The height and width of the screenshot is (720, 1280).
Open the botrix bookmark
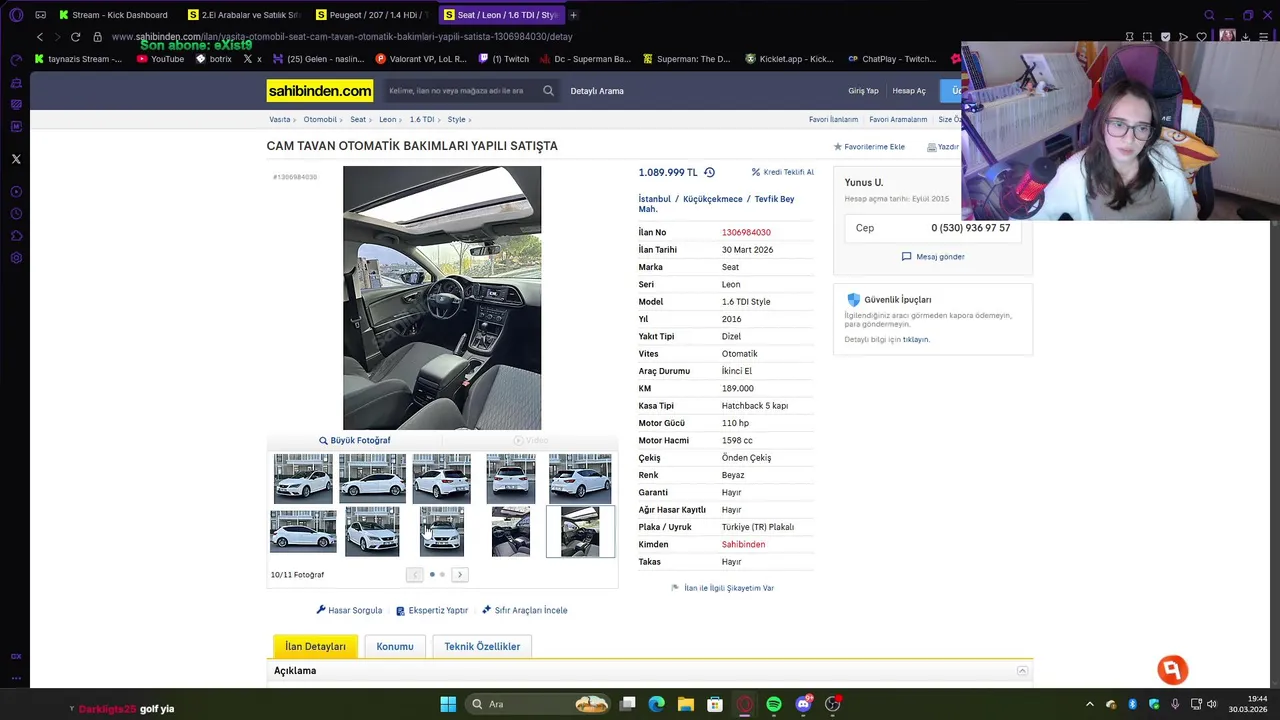coord(214,59)
